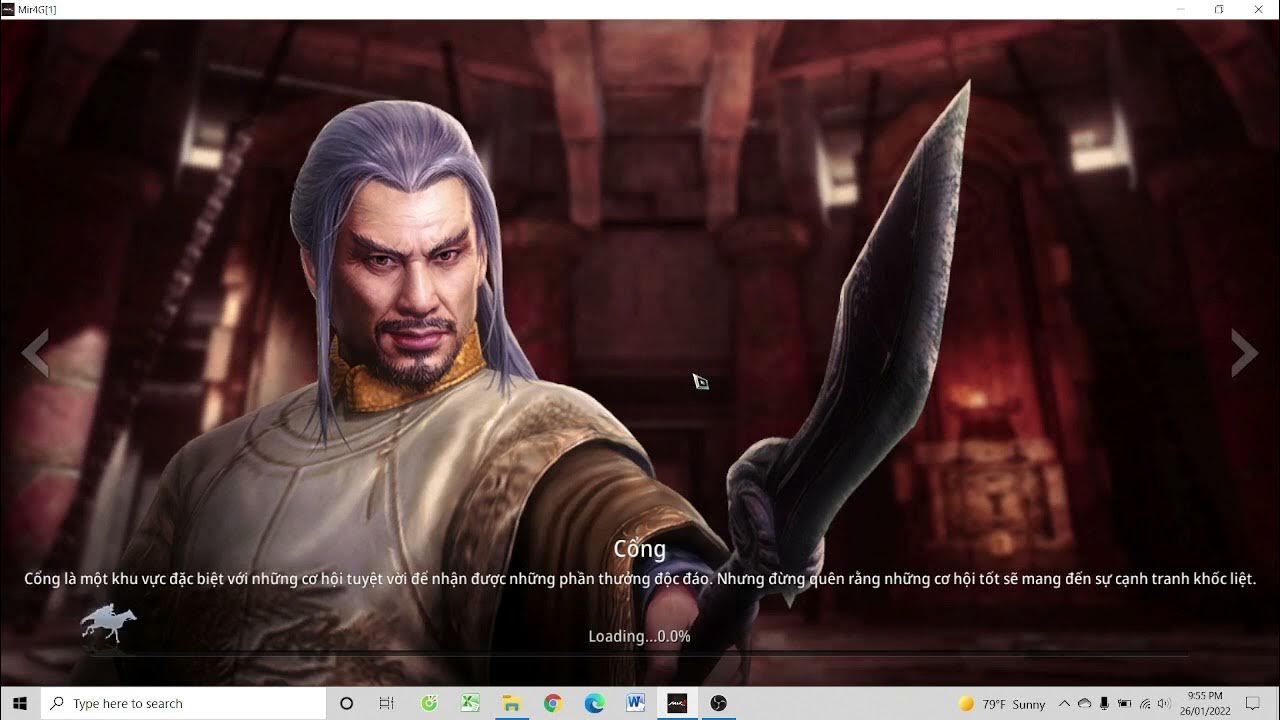The height and width of the screenshot is (720, 1280).
Task: Open Microsoft Word from the taskbar
Action: [x=635, y=703]
